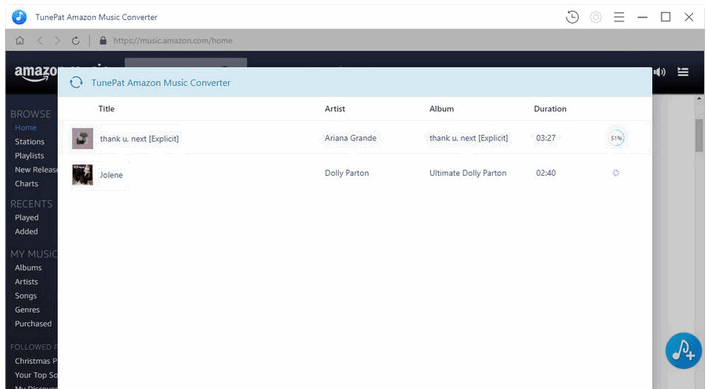Open Playlists in the sidebar
Image resolution: width=706 pixels, height=389 pixels.
click(x=29, y=156)
